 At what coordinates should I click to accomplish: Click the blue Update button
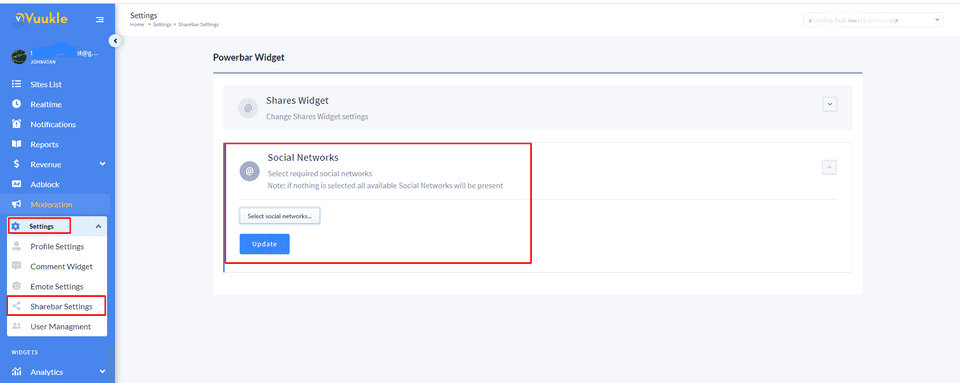pyautogui.click(x=264, y=244)
